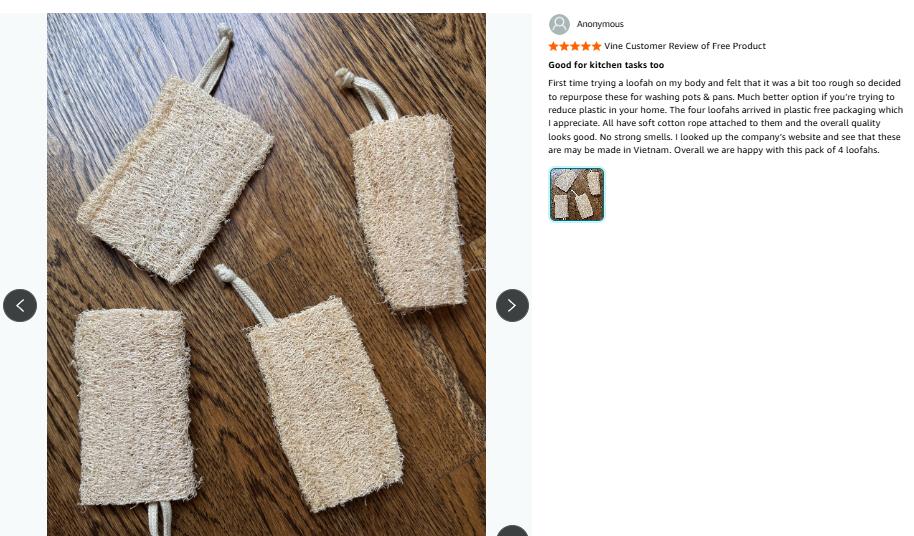
Task: Click the rope hanging below the bottom-left loofah
Action: (x=157, y=519)
